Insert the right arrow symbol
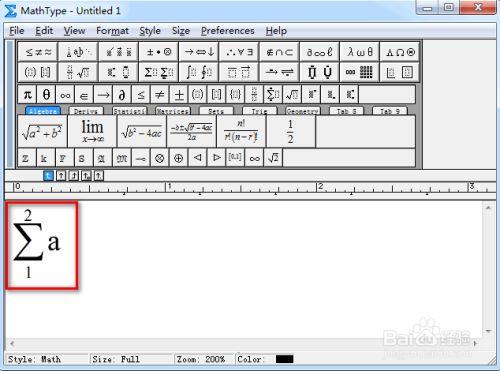500x371 pixels. [x=103, y=95]
